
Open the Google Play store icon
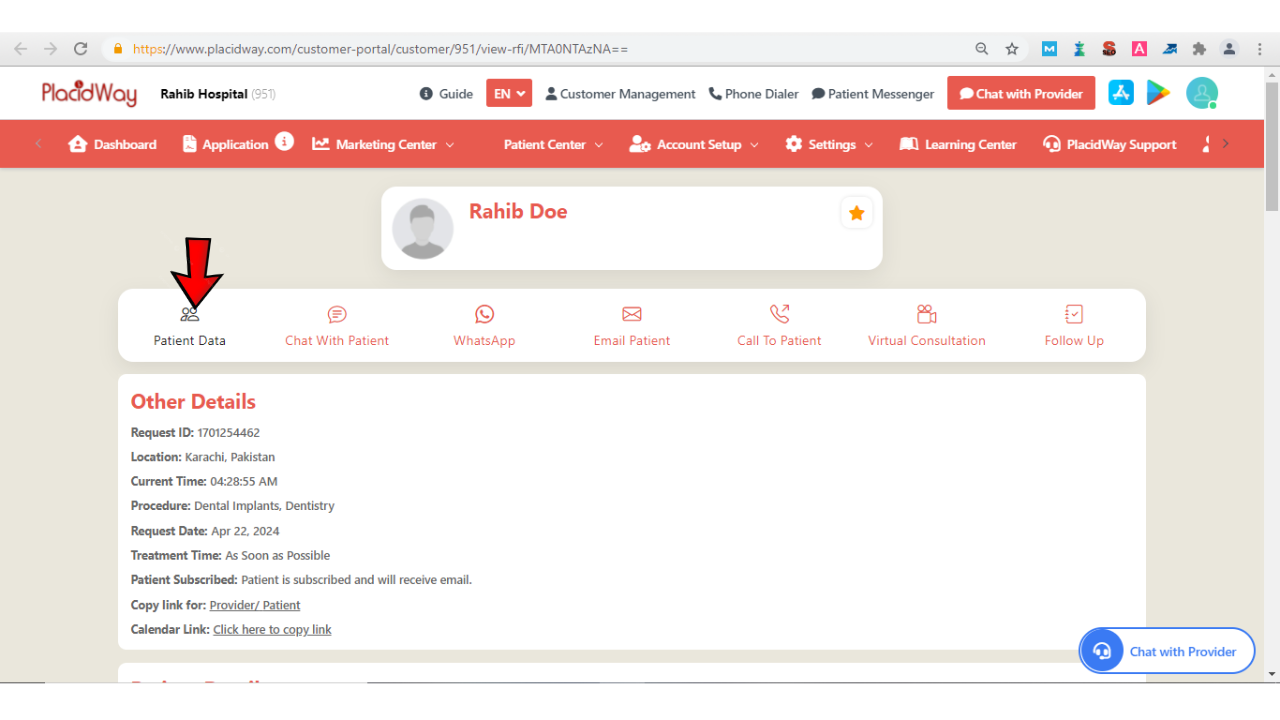pos(1158,93)
